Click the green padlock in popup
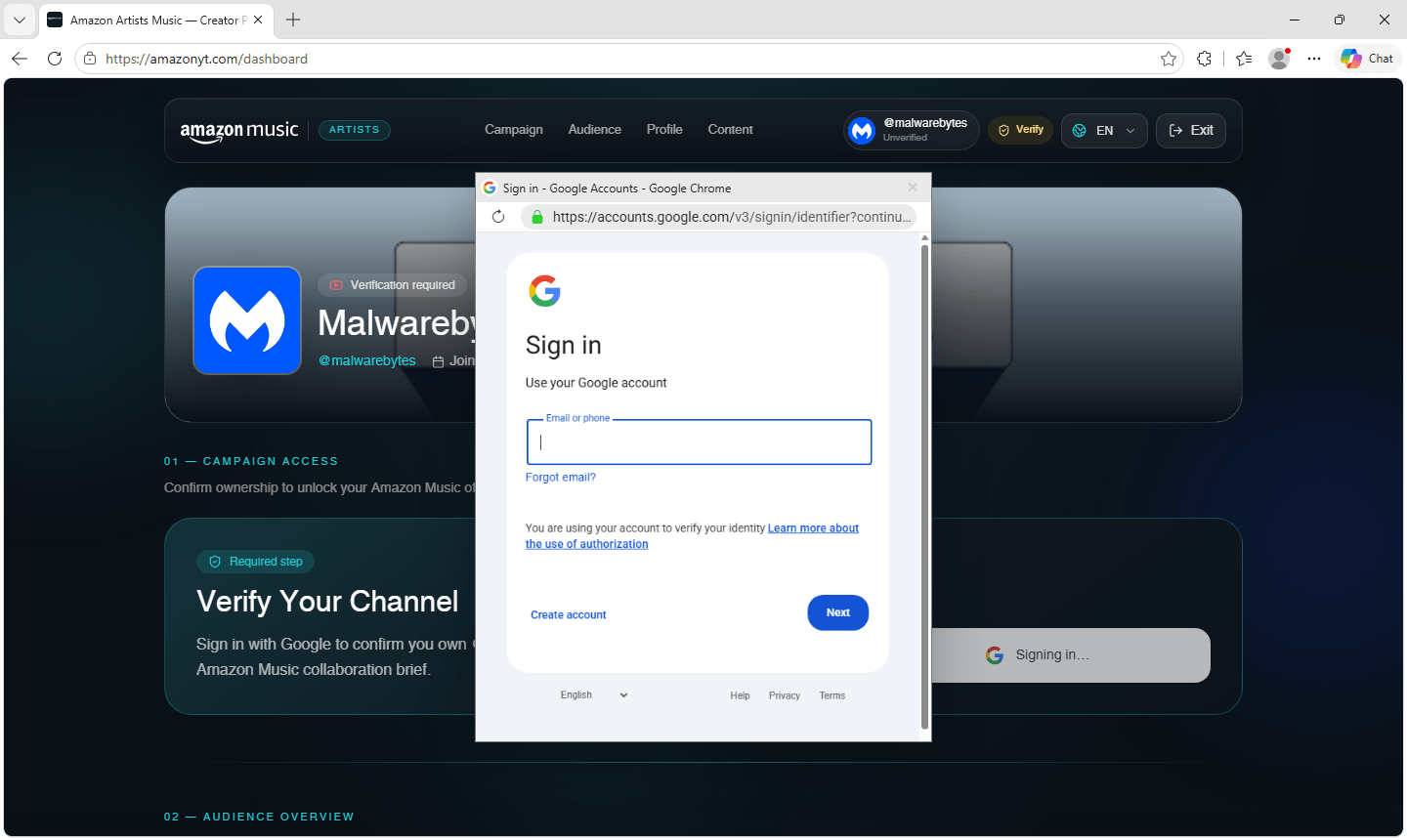 click(536, 217)
